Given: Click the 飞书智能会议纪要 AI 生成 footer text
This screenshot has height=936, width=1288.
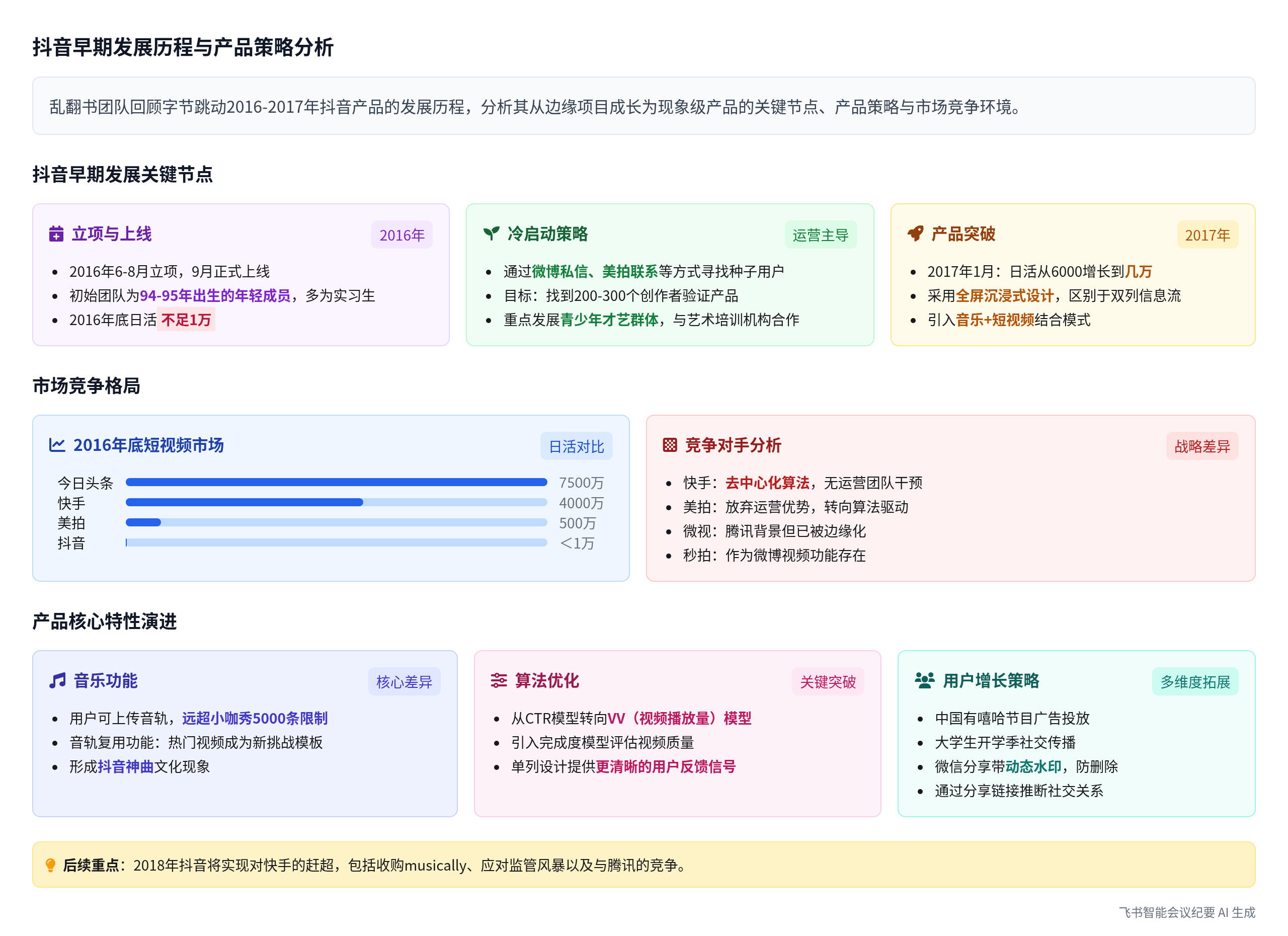Looking at the screenshot, I should click(x=1186, y=913).
